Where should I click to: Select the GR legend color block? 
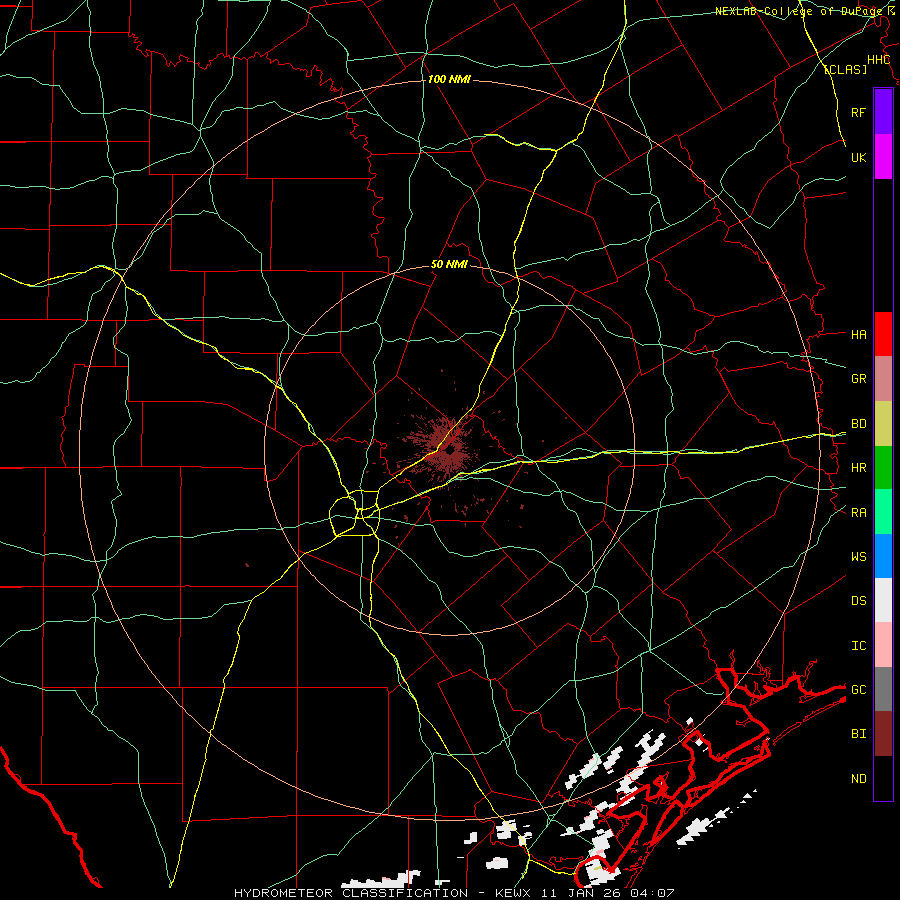pyautogui.click(x=883, y=378)
